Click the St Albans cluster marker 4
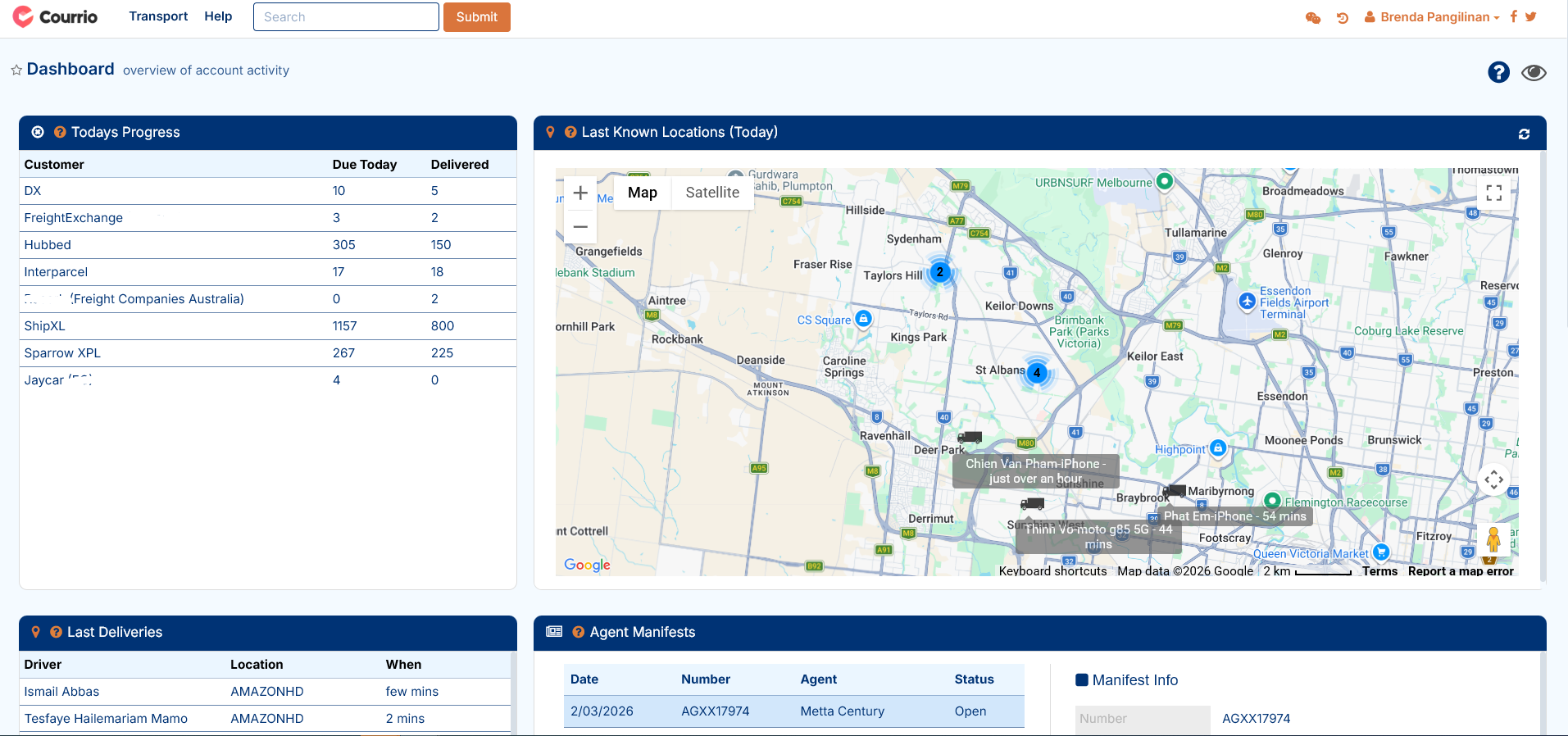This screenshot has height=736, width=1568. tap(1037, 373)
